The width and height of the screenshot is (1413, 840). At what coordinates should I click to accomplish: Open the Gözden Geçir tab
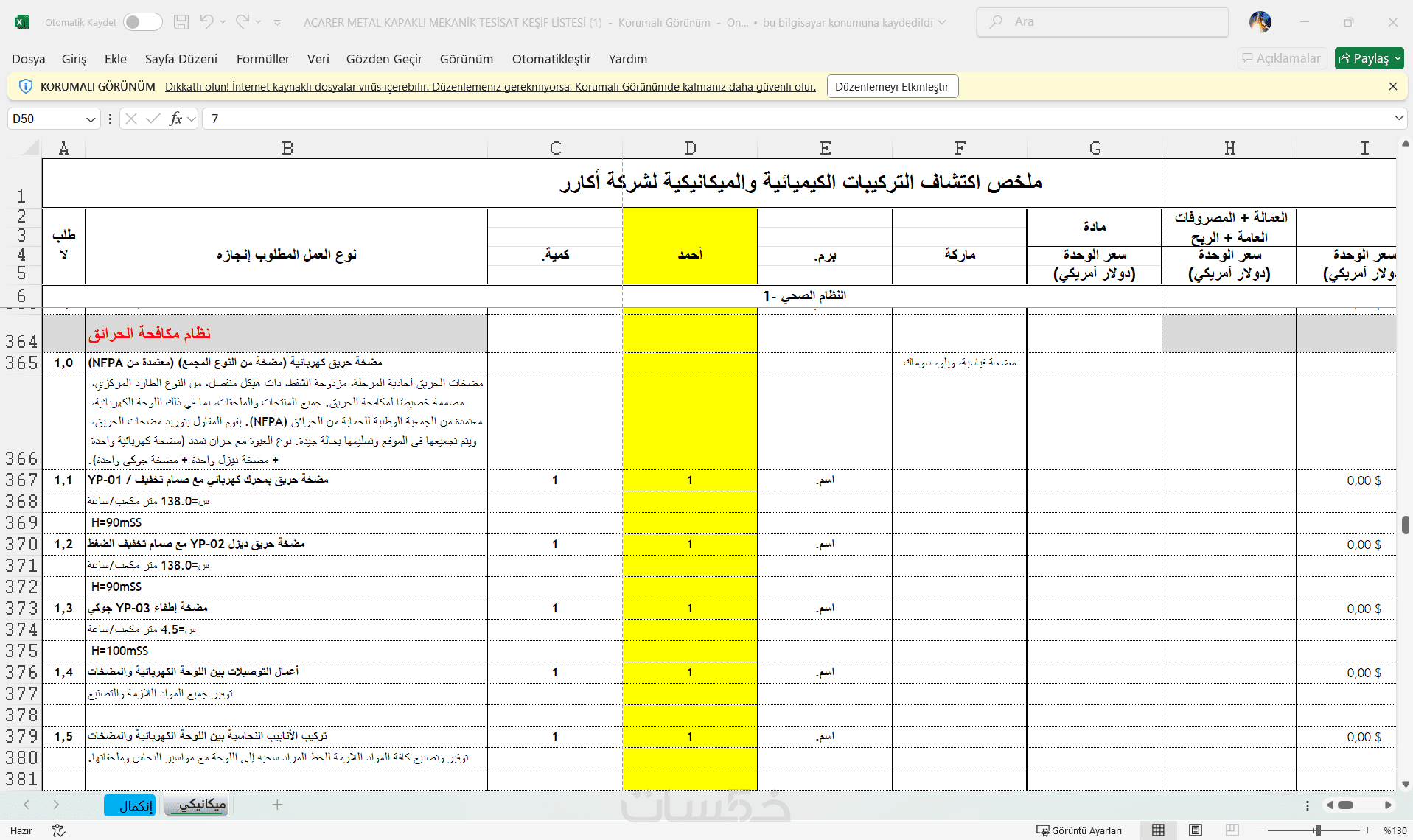click(x=385, y=59)
